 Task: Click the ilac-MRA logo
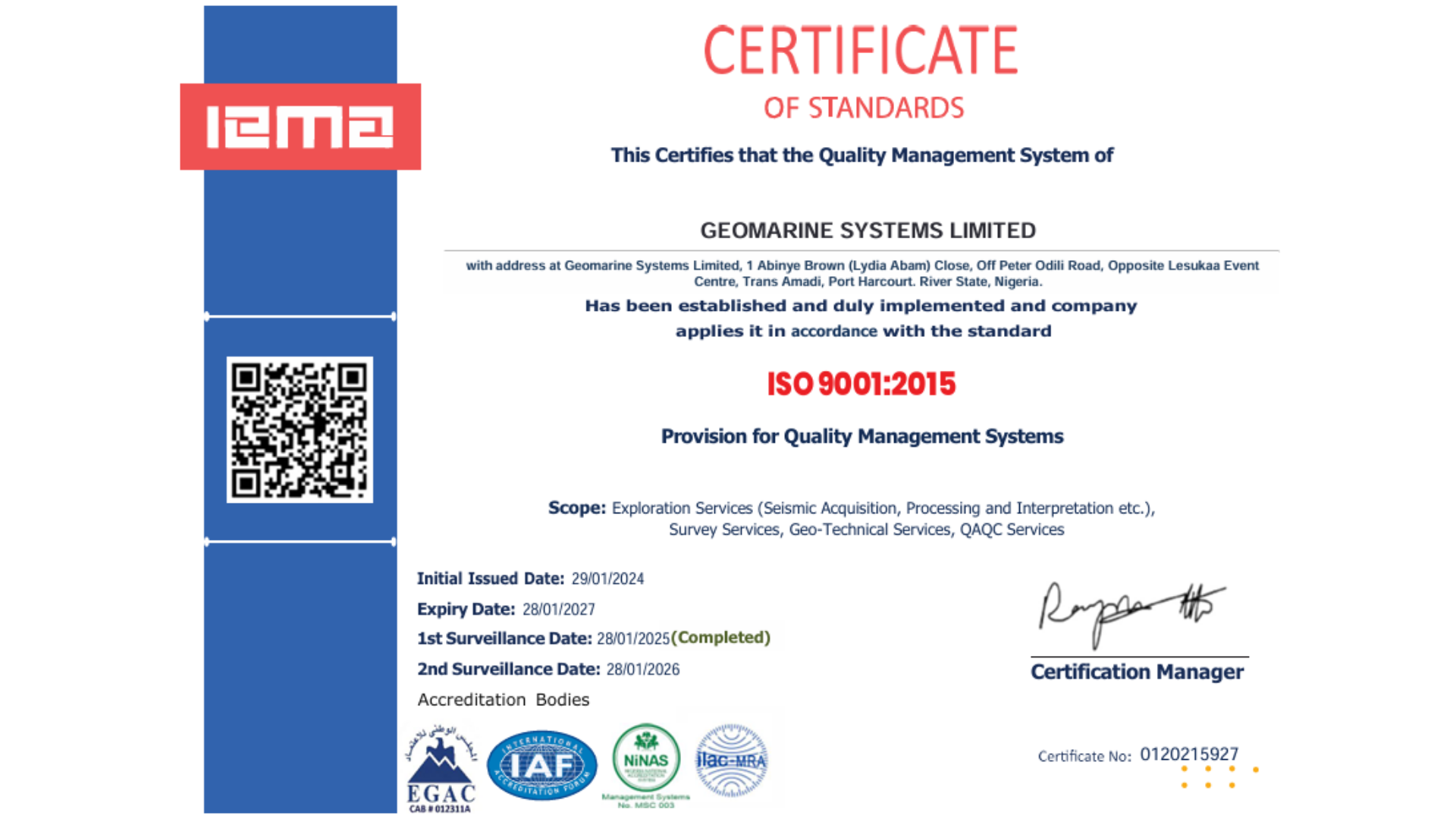coord(732,760)
